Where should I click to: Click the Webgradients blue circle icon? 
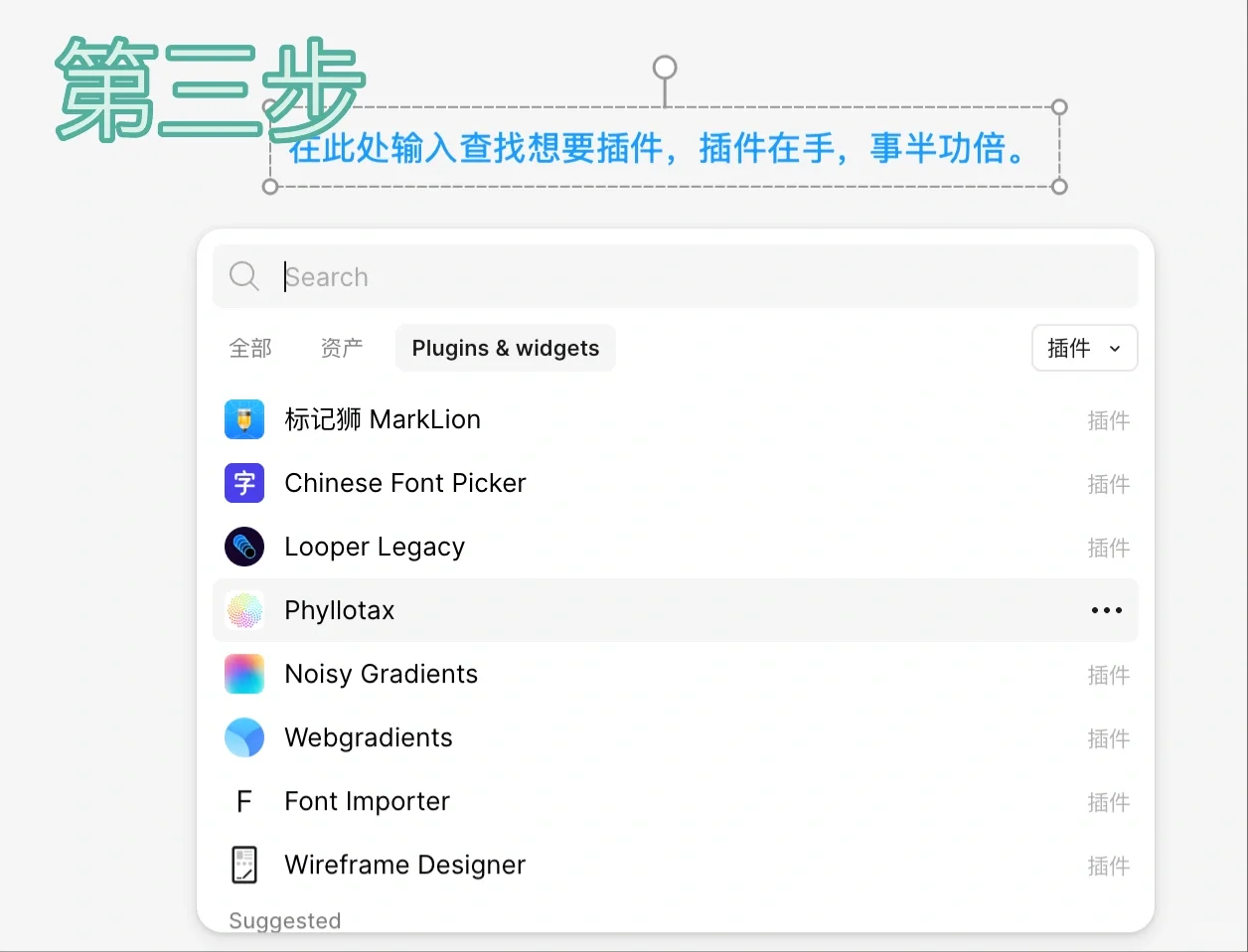tap(244, 737)
